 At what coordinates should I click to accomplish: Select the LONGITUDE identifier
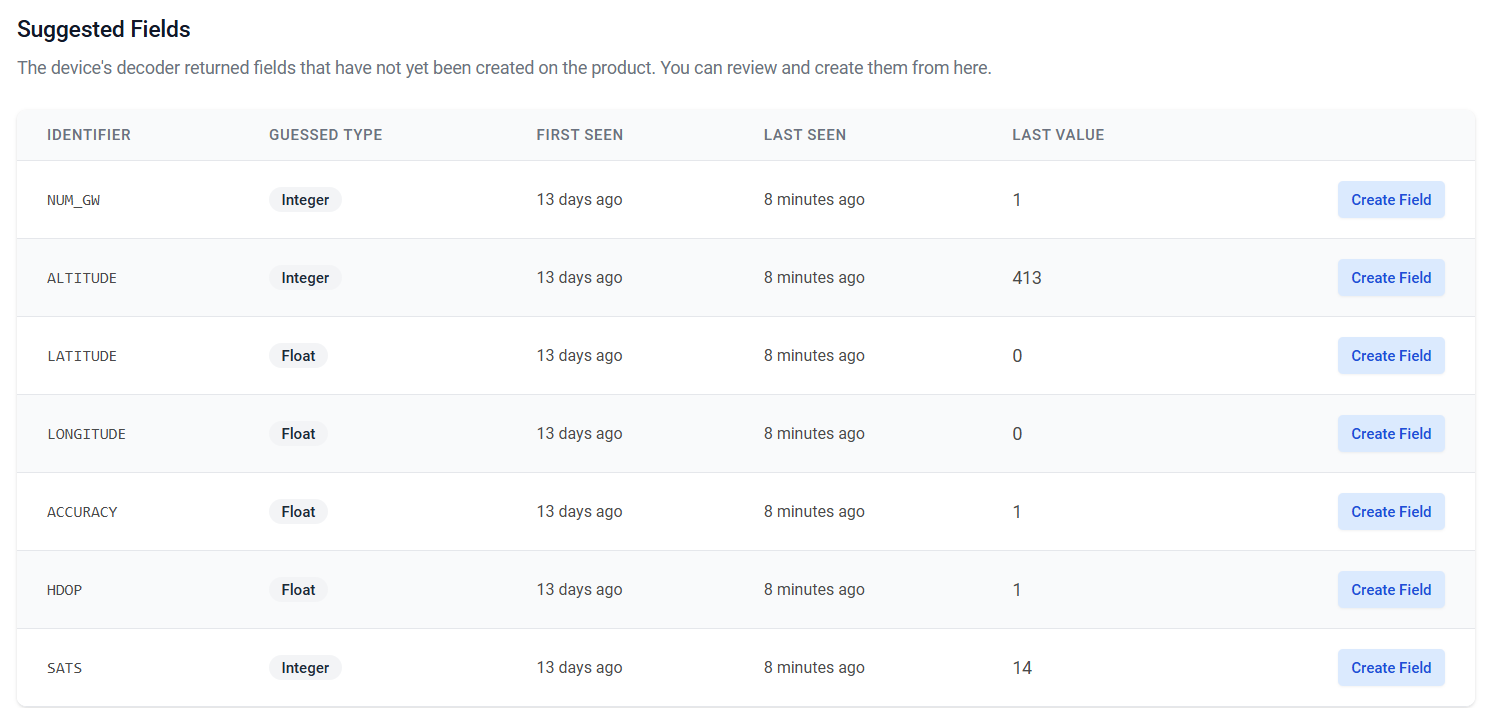click(86, 434)
